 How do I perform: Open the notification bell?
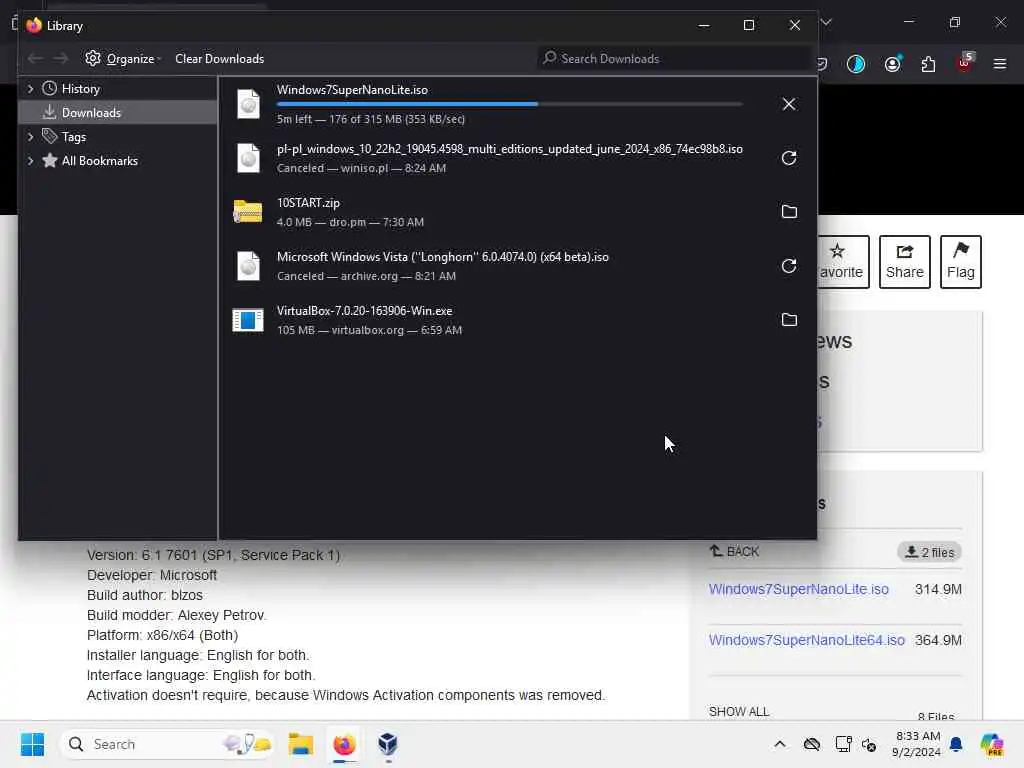pyautogui.click(x=956, y=744)
